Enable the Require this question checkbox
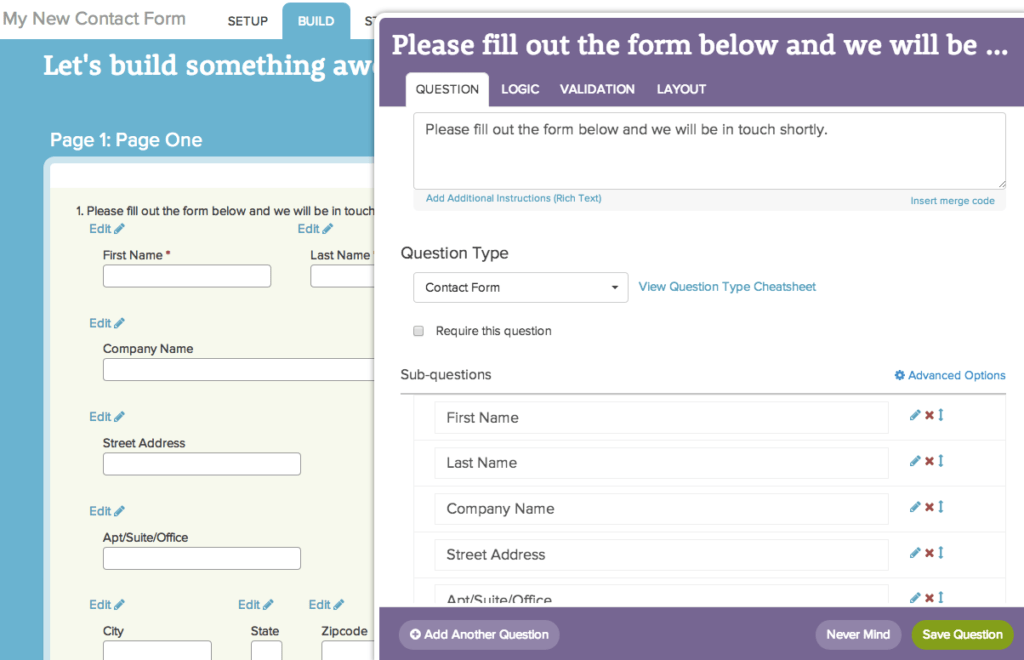 pos(418,330)
